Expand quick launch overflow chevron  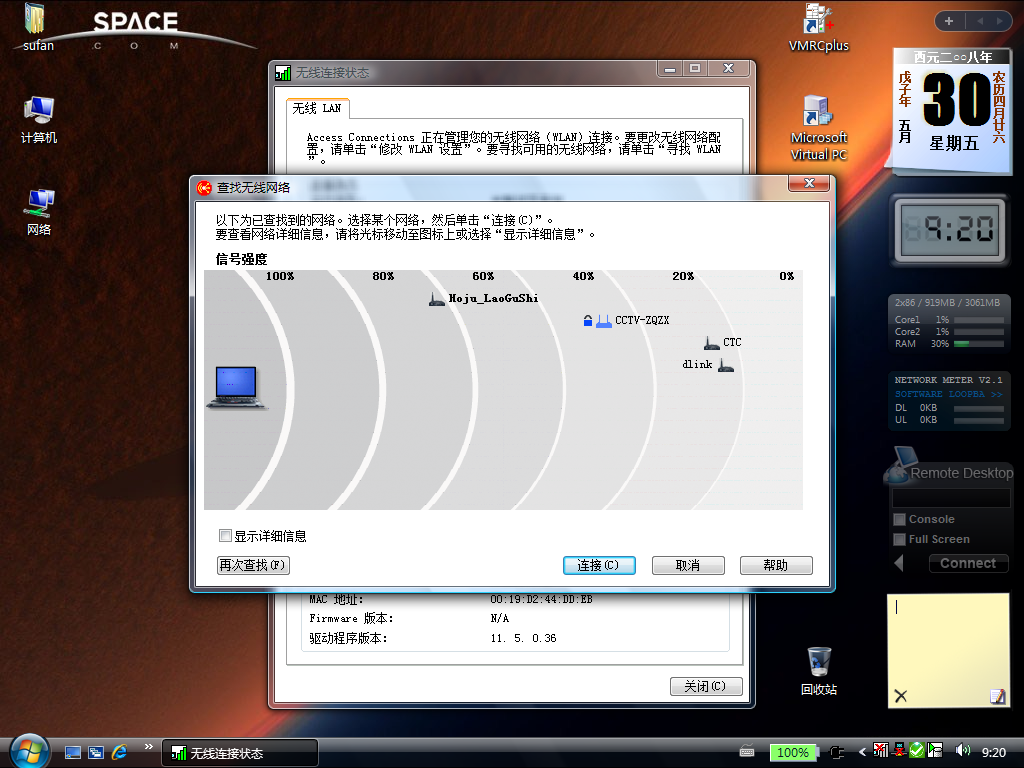(148, 746)
